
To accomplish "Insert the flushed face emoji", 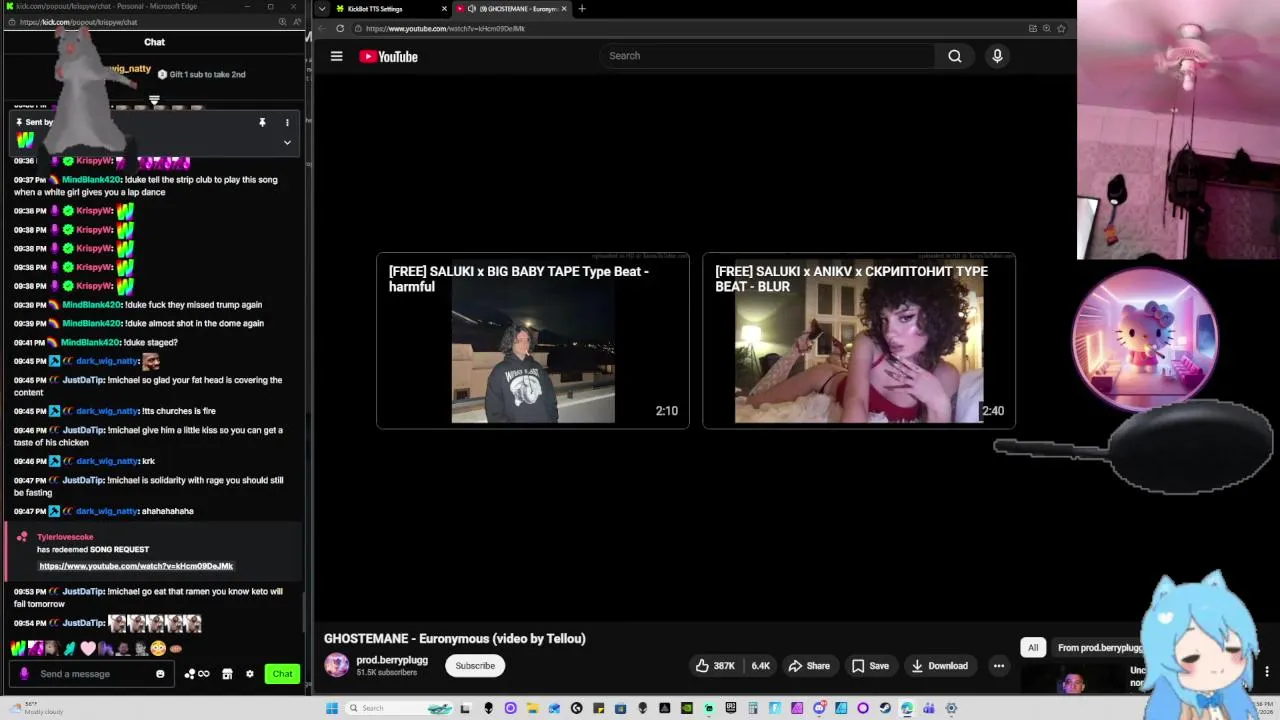I will coord(158,648).
